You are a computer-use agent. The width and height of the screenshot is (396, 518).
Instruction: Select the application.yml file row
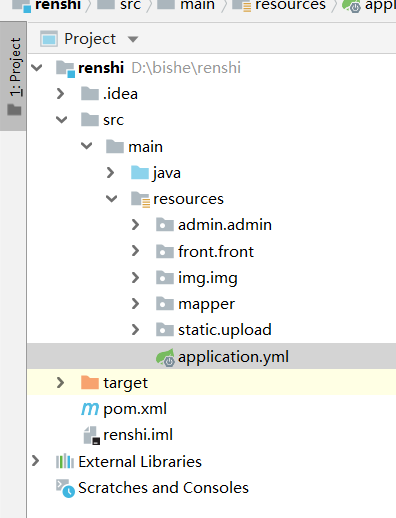(x=211, y=356)
